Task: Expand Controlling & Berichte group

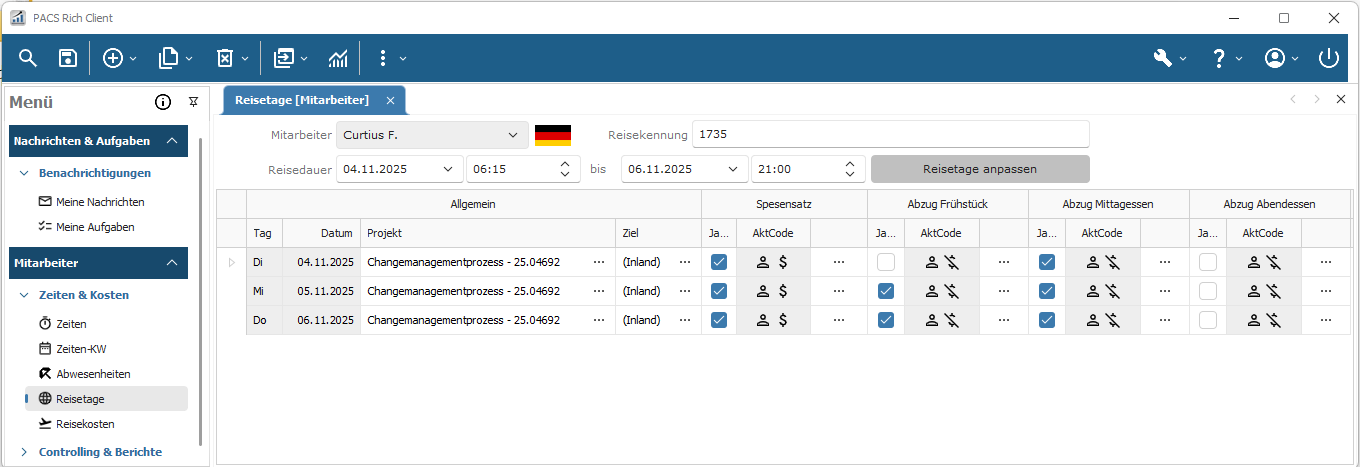Action: [x=24, y=452]
